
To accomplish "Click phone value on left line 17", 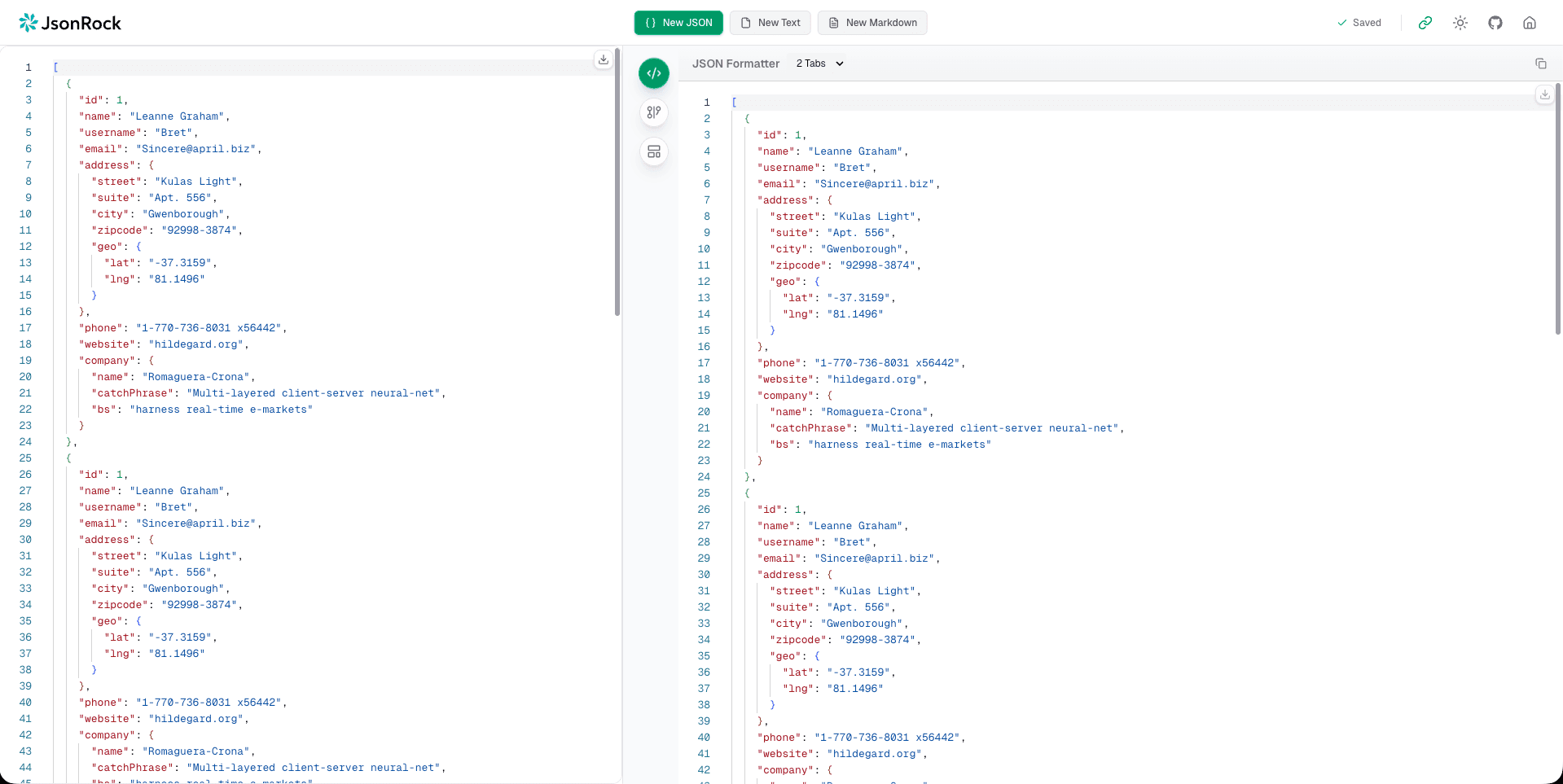I will point(209,328).
